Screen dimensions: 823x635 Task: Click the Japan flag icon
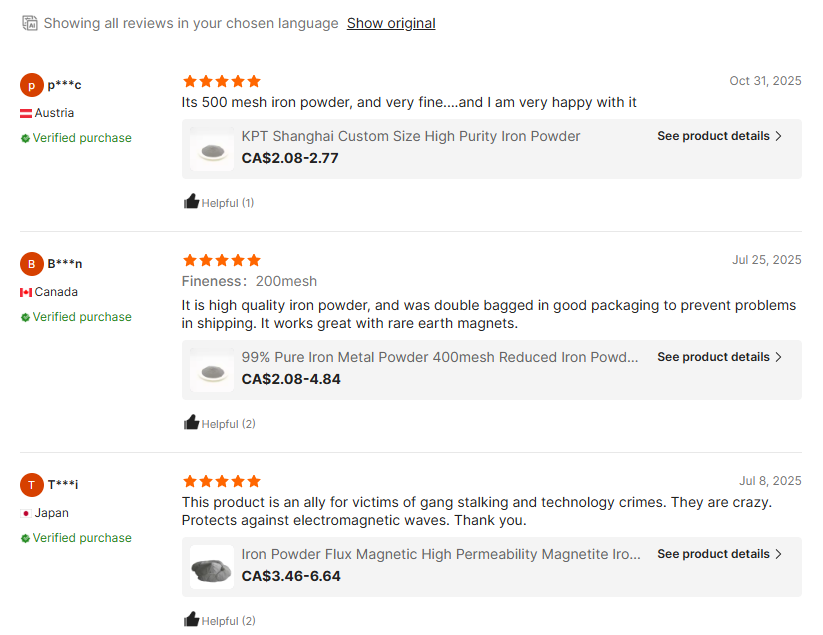(x=26, y=513)
